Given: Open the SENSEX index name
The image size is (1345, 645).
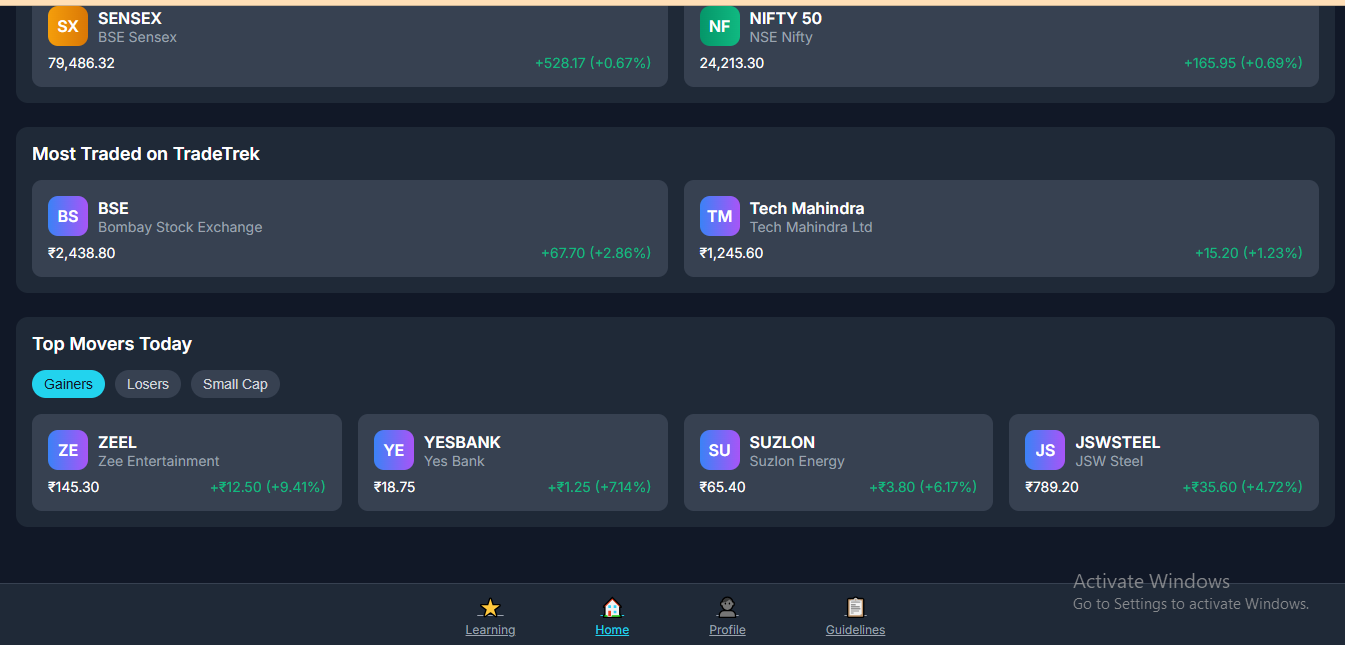Looking at the screenshot, I should tap(130, 18).
